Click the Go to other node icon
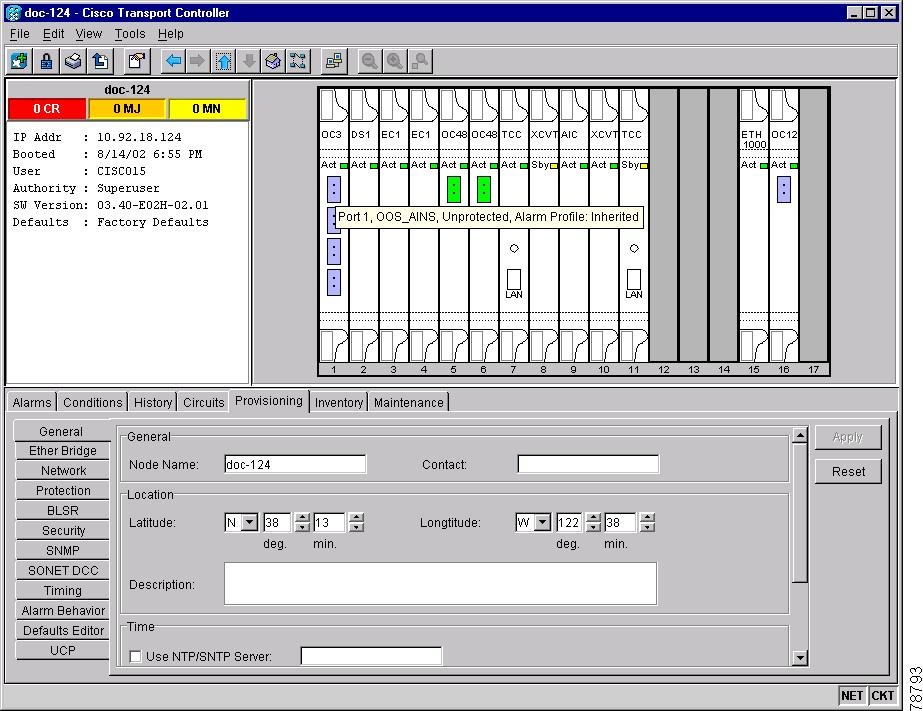This screenshot has width=923, height=711. click(x=334, y=61)
